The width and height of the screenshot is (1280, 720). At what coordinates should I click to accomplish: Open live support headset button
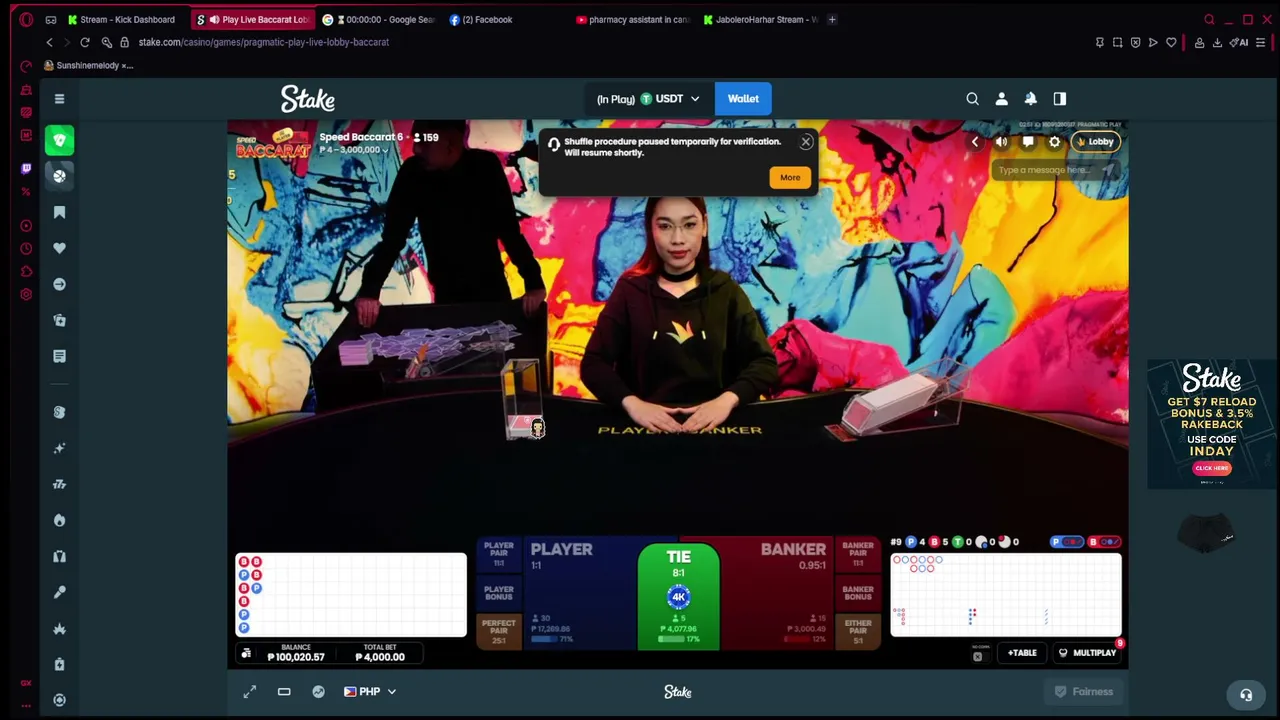pyautogui.click(x=1246, y=695)
